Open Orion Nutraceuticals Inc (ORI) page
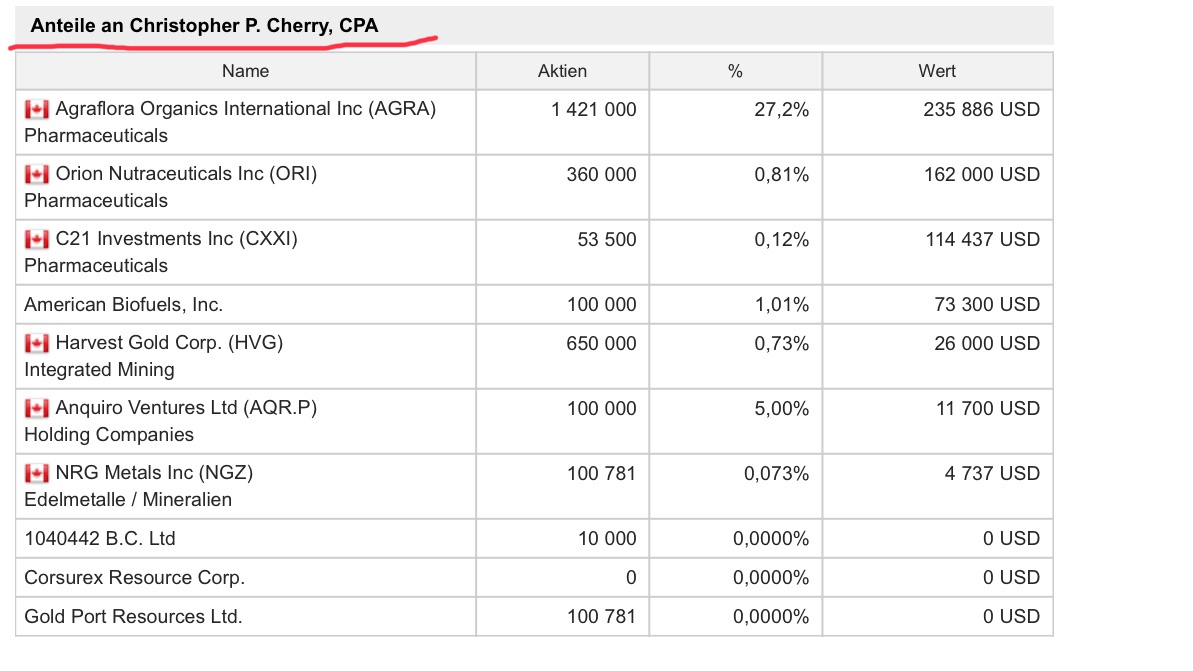 tap(186, 174)
